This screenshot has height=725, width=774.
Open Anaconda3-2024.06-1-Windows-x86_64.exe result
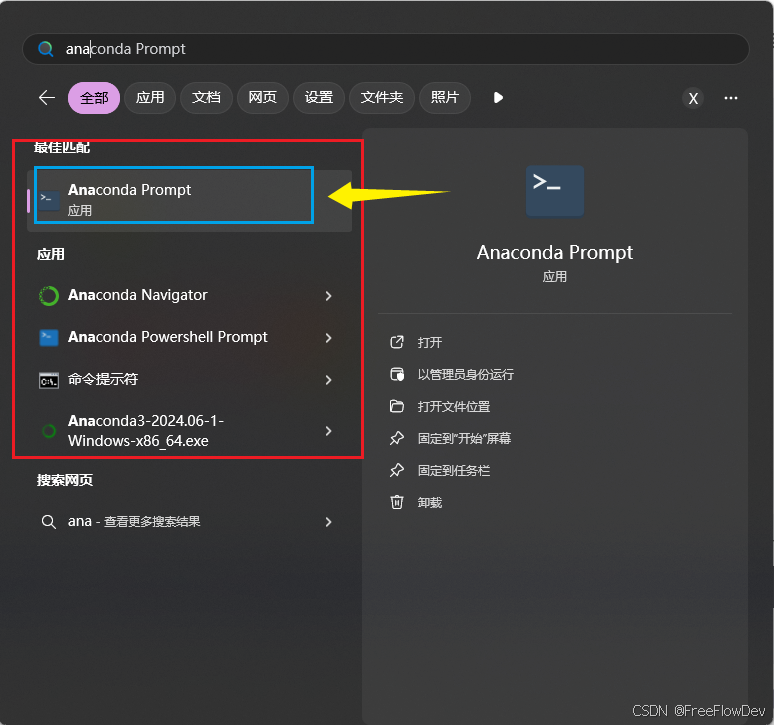(x=190, y=431)
